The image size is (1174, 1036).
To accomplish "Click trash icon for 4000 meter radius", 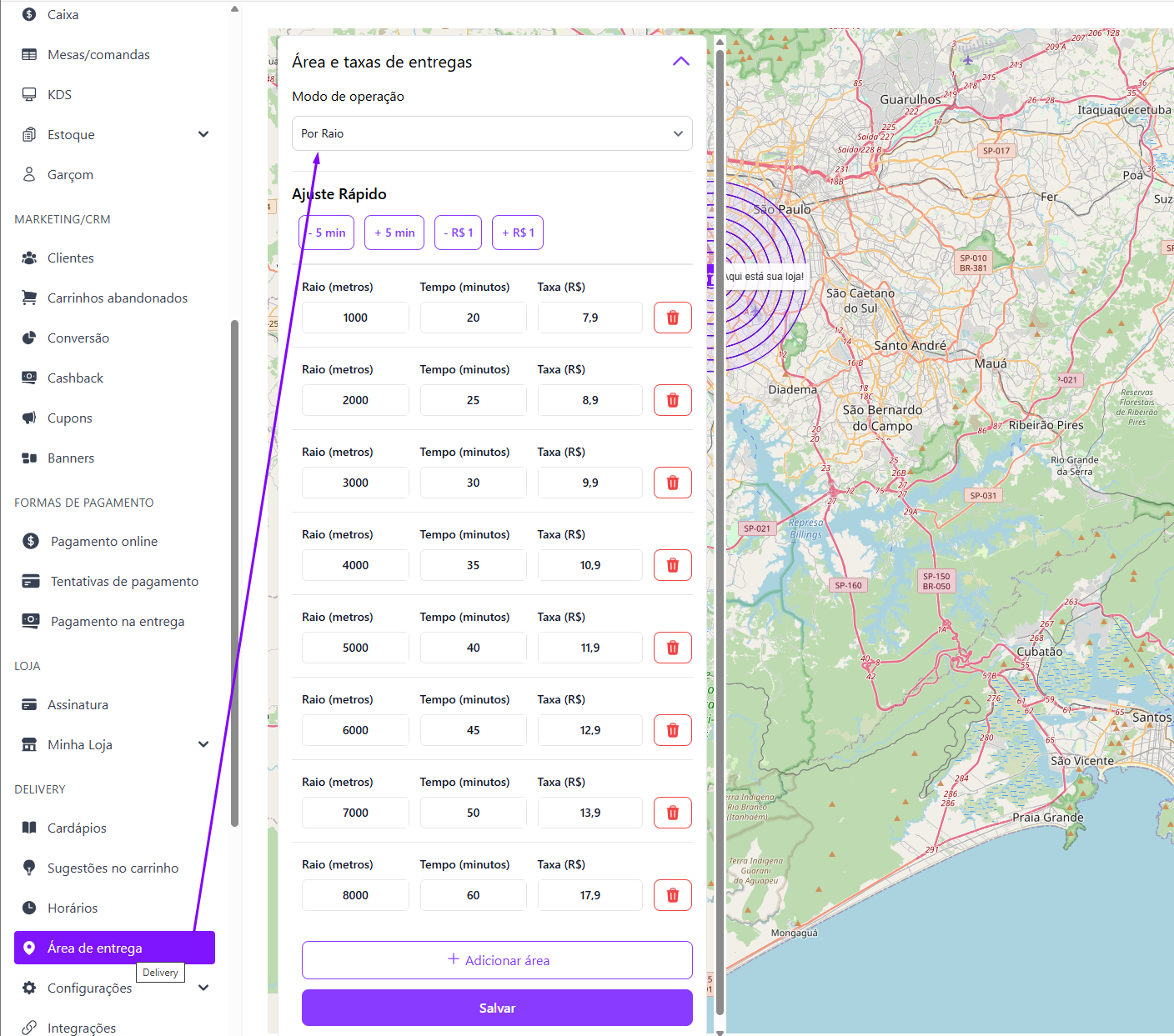I will click(672, 565).
